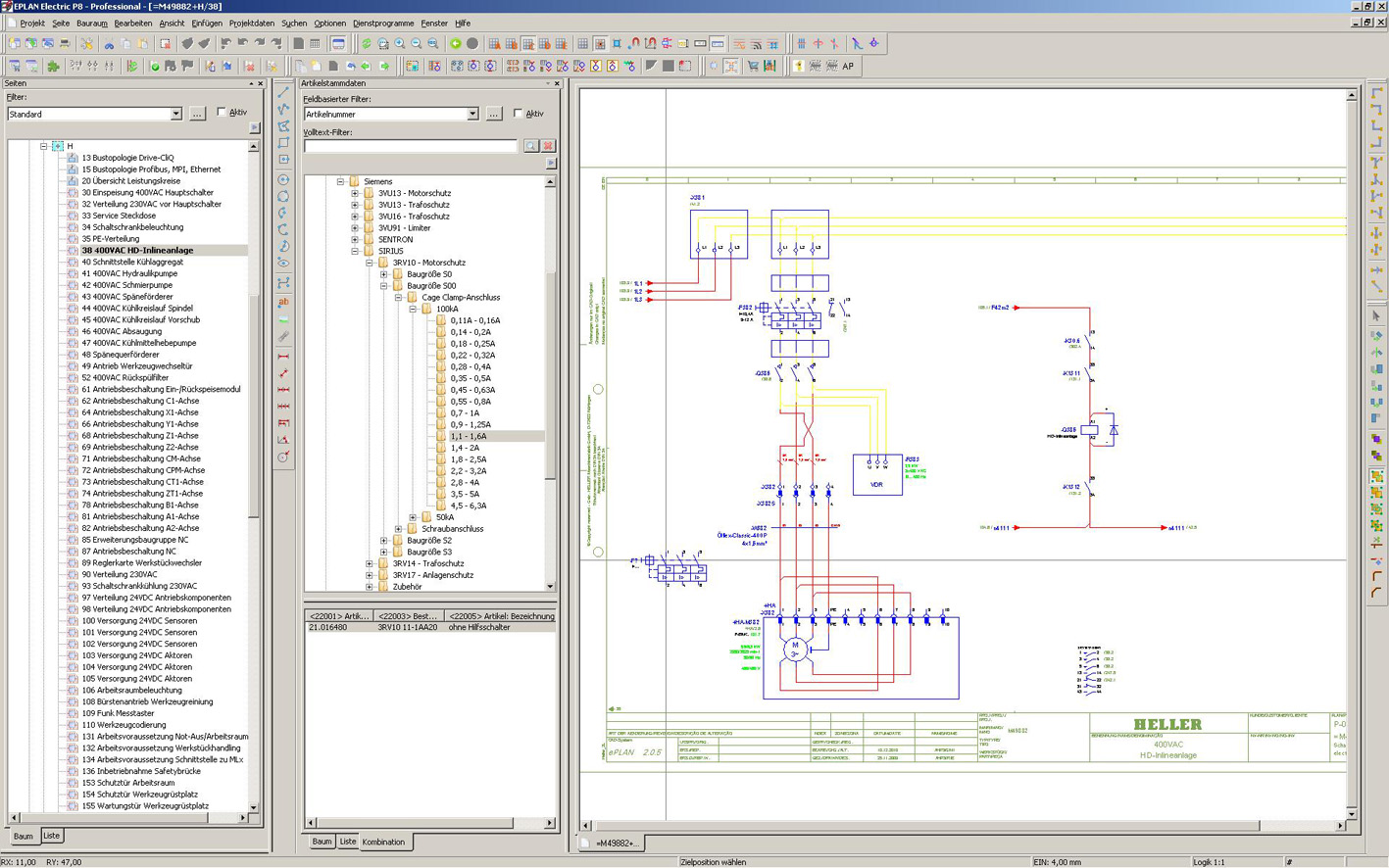Viewport: 1389px width, 868px height.
Task: Switch to Baum tab in Artikelstammdaten panel
Action: [x=322, y=842]
